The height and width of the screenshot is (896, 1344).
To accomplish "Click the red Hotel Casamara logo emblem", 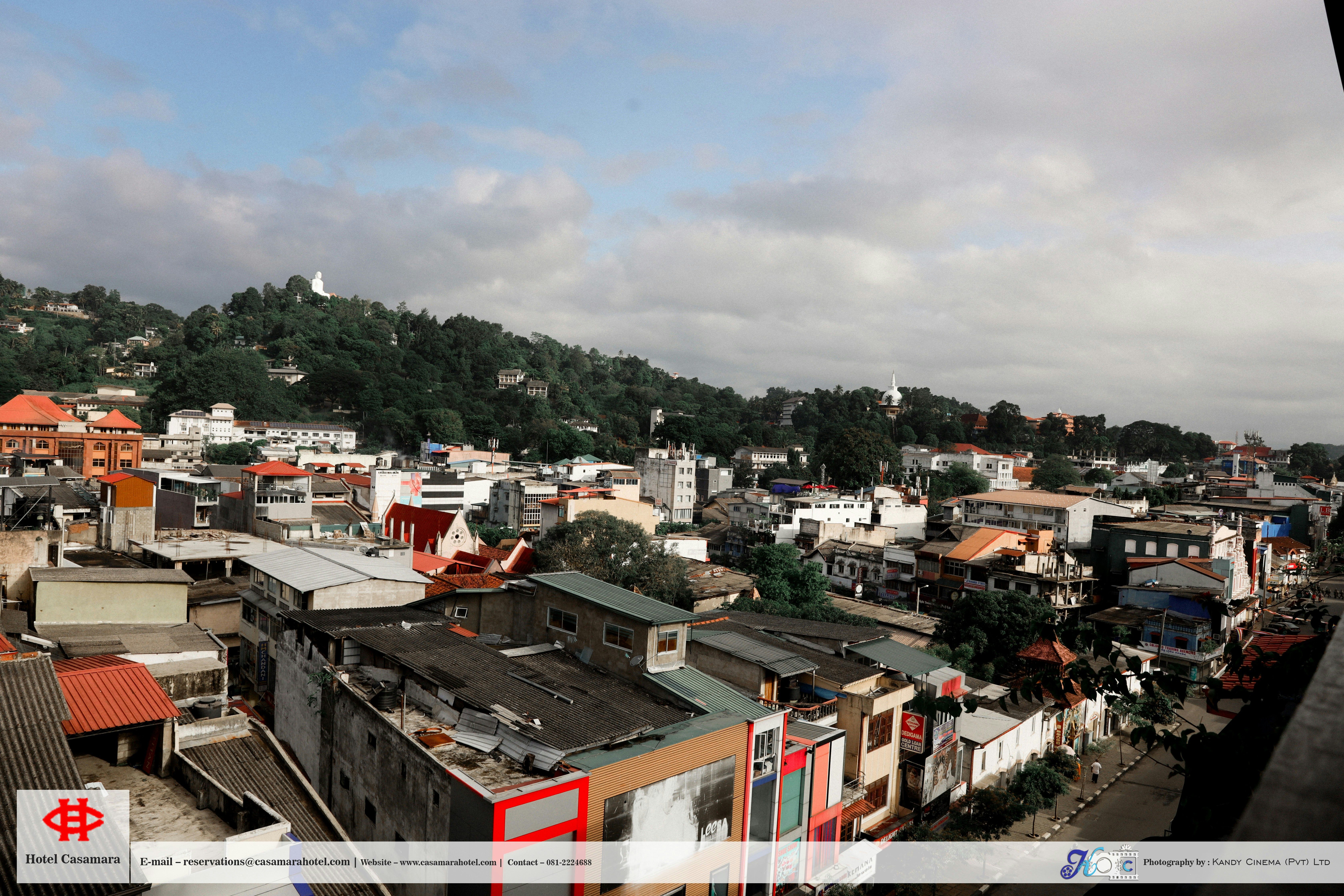I will point(73,819).
